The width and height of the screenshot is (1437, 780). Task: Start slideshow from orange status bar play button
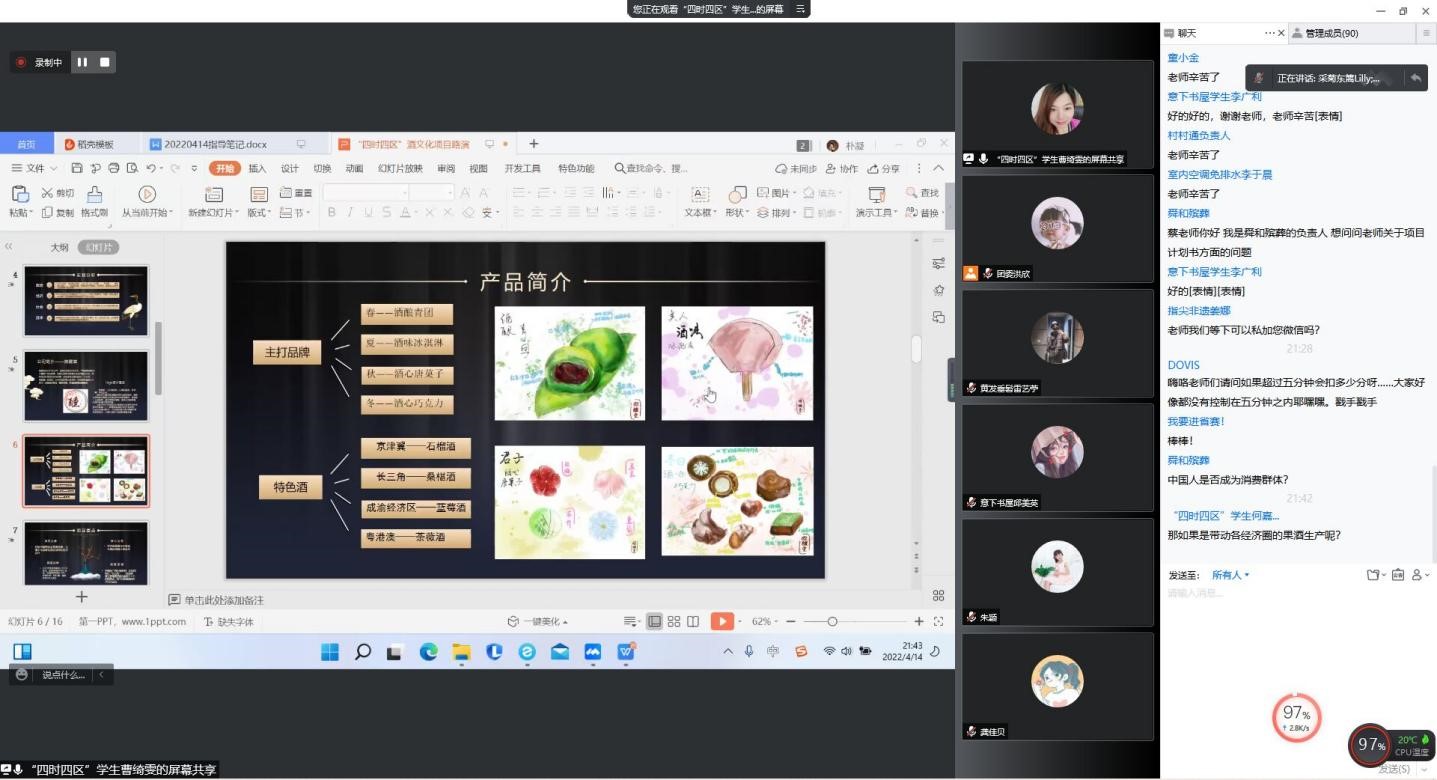click(721, 621)
